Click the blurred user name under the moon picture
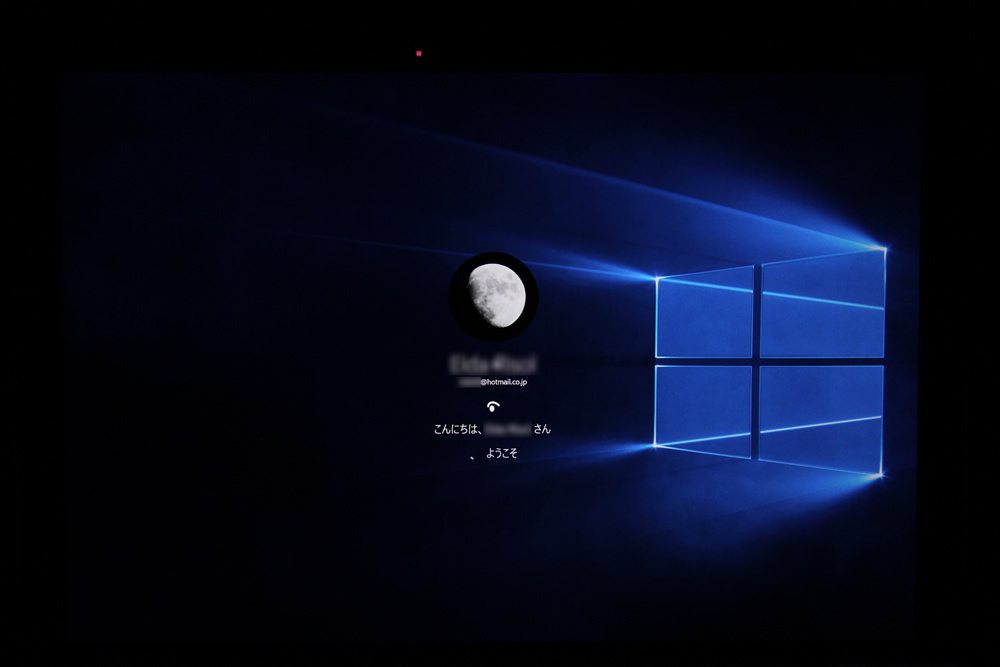Screen dimensions: 1000x667 tap(493, 364)
